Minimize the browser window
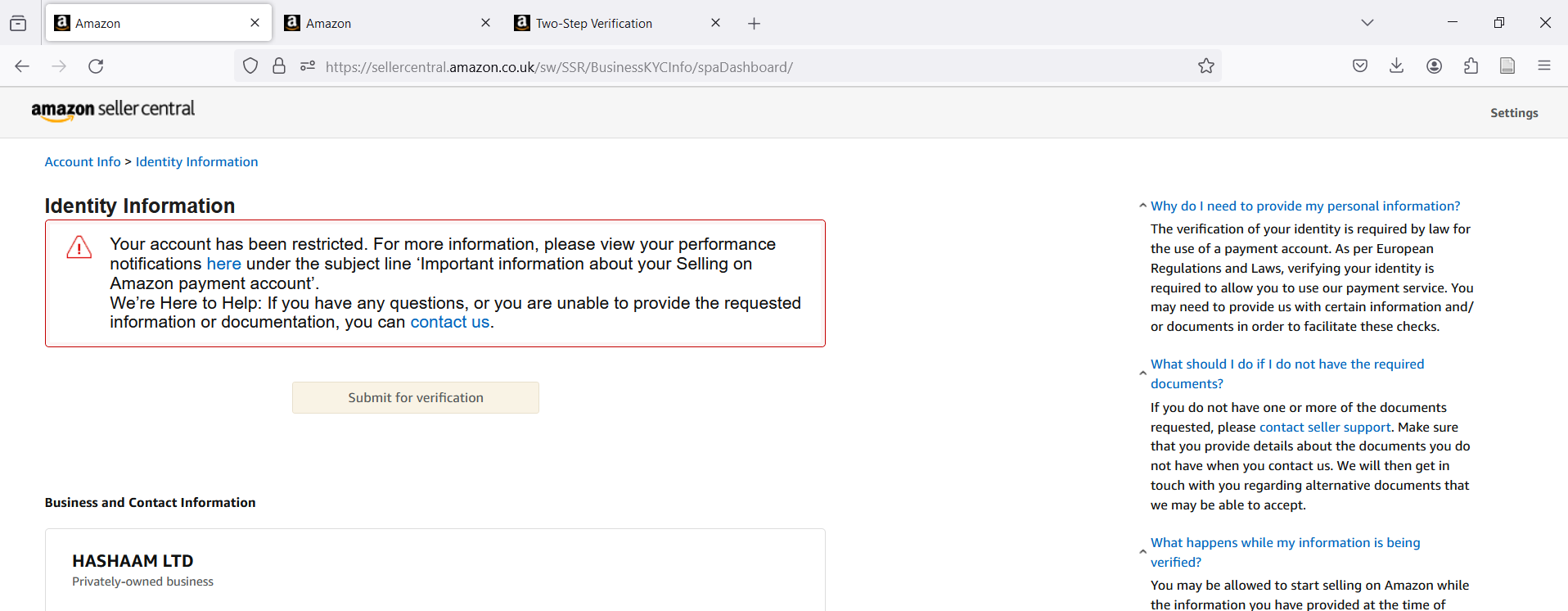The image size is (1568, 611). pos(1453,23)
